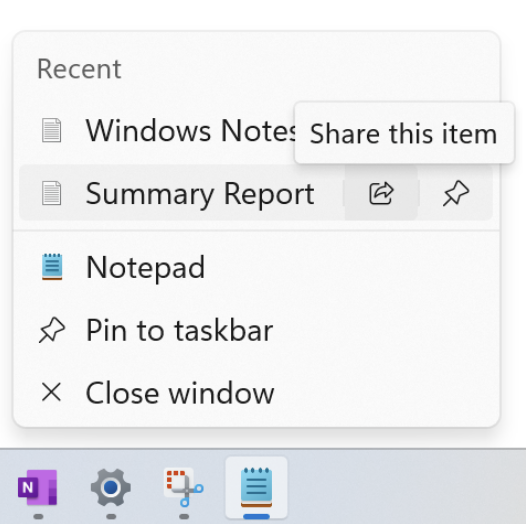Open OneNote from the taskbar
This screenshot has width=526, height=524.
[x=38, y=487]
